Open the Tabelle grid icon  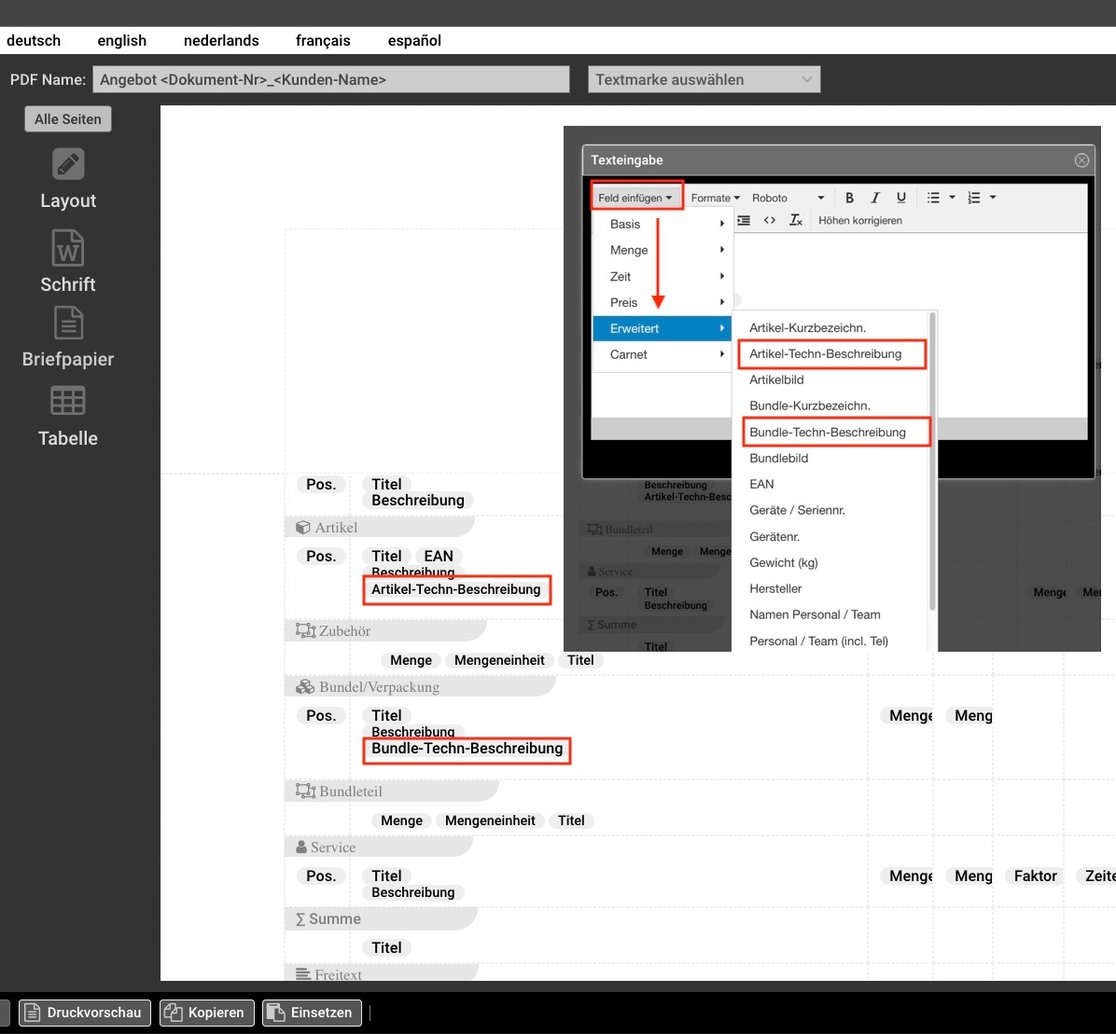(68, 401)
